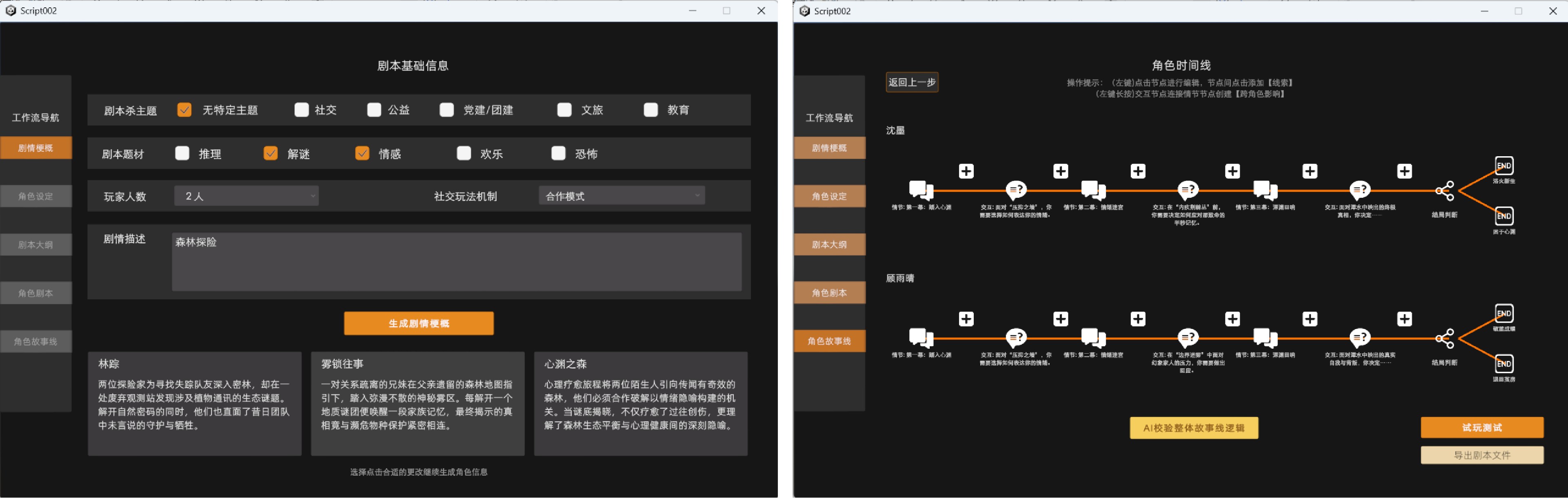1568x498 pixels.
Task: Go to 角色剧本 in the timeline window
Action: pos(829,293)
